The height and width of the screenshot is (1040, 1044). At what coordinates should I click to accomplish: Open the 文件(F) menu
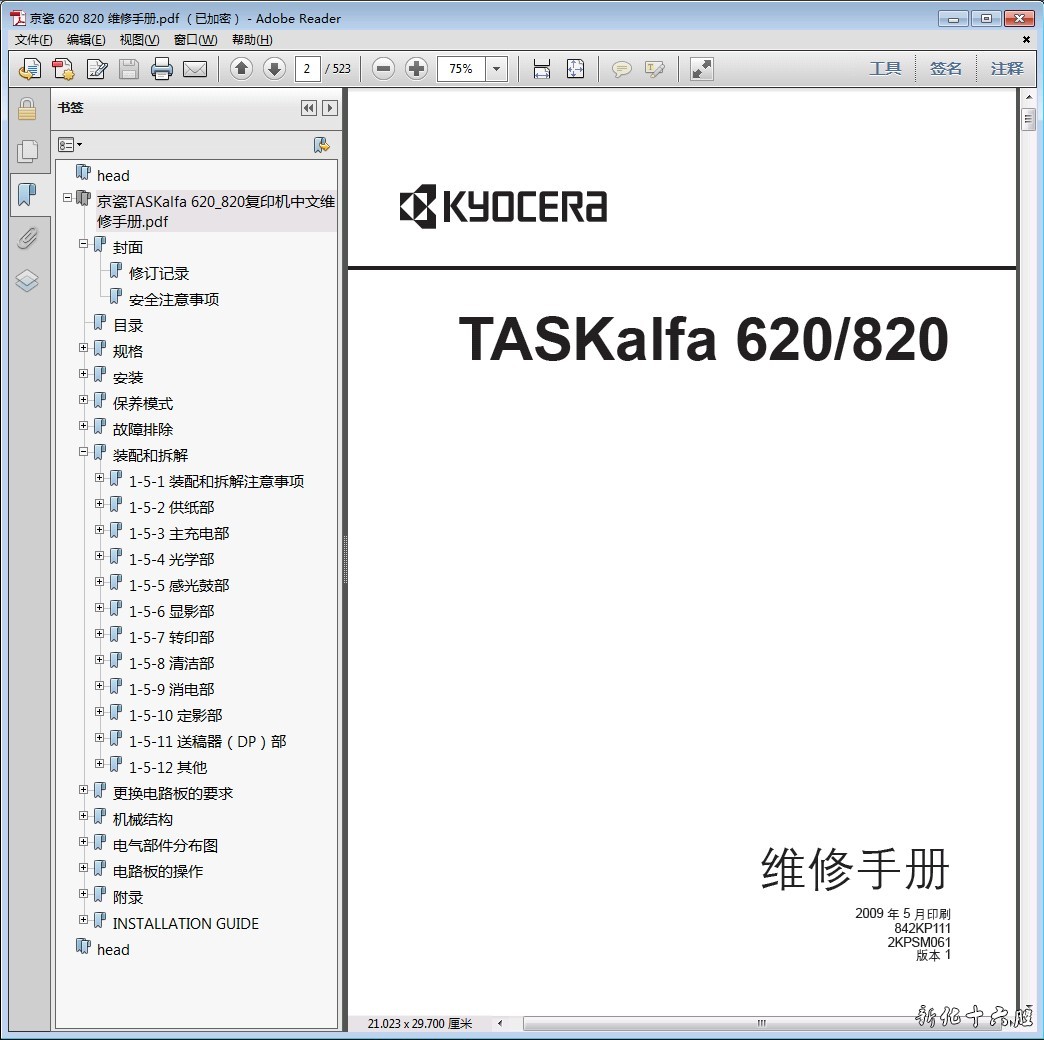click(x=33, y=40)
